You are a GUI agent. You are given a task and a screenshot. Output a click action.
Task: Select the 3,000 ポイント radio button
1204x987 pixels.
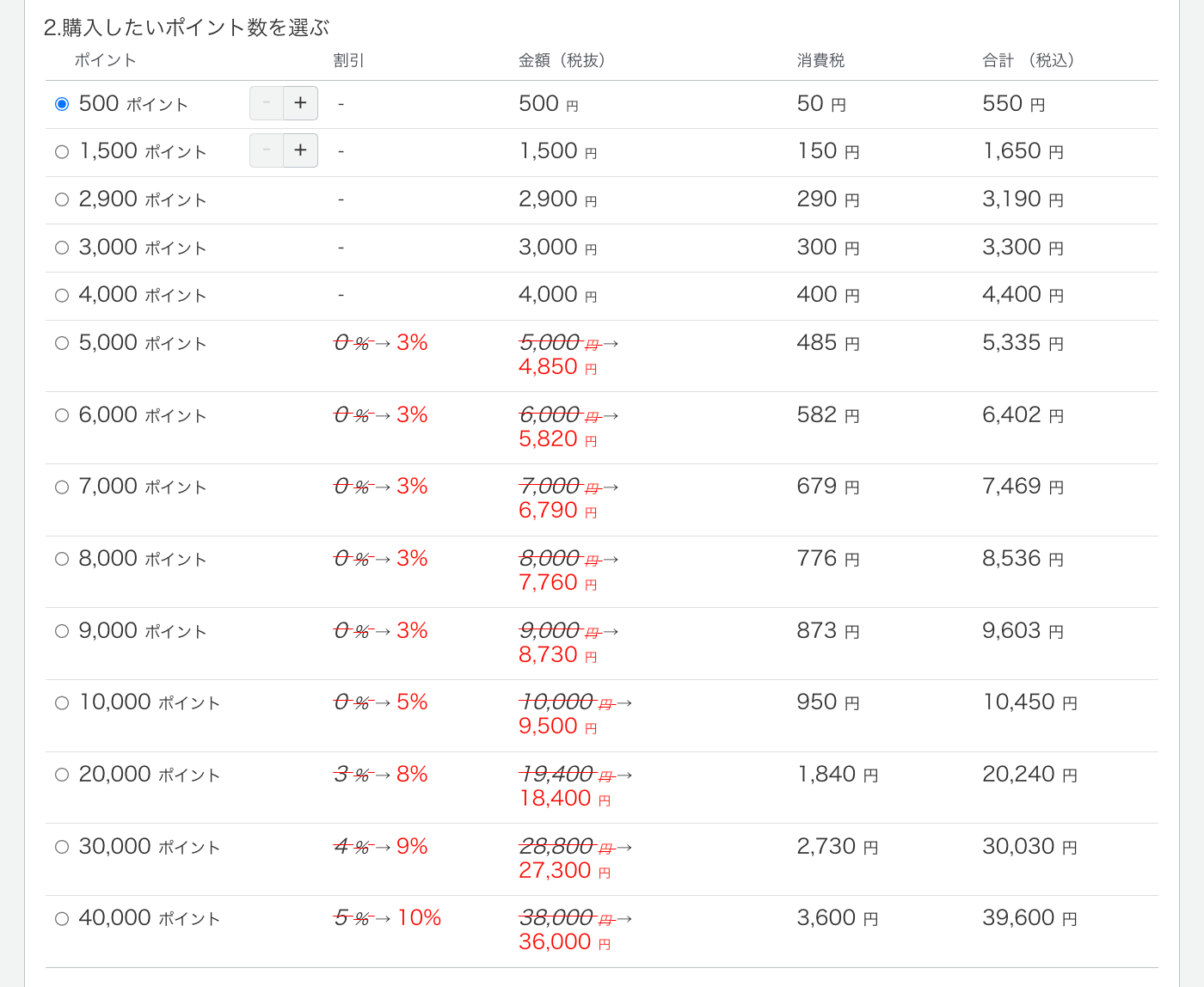point(62,248)
